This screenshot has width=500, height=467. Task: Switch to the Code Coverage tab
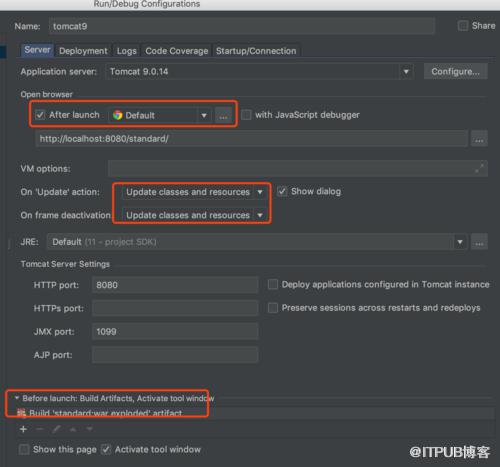point(177,51)
